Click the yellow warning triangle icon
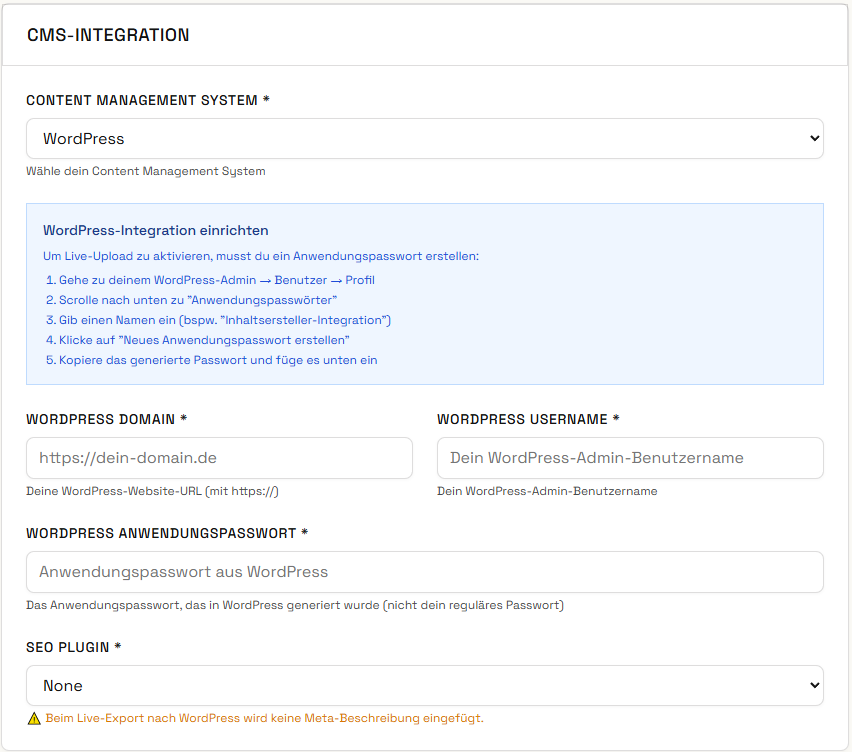The width and height of the screenshot is (852, 752). 34,719
